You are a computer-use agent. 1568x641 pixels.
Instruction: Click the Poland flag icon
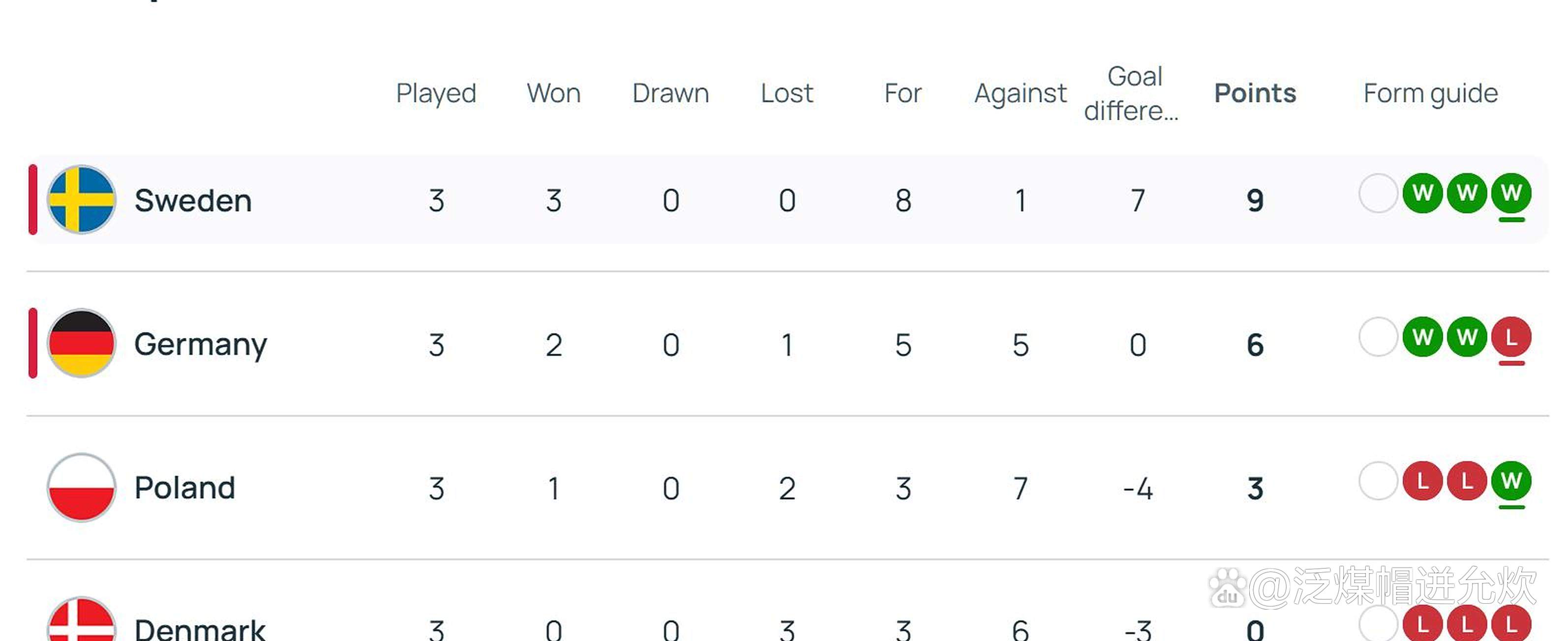(81, 487)
